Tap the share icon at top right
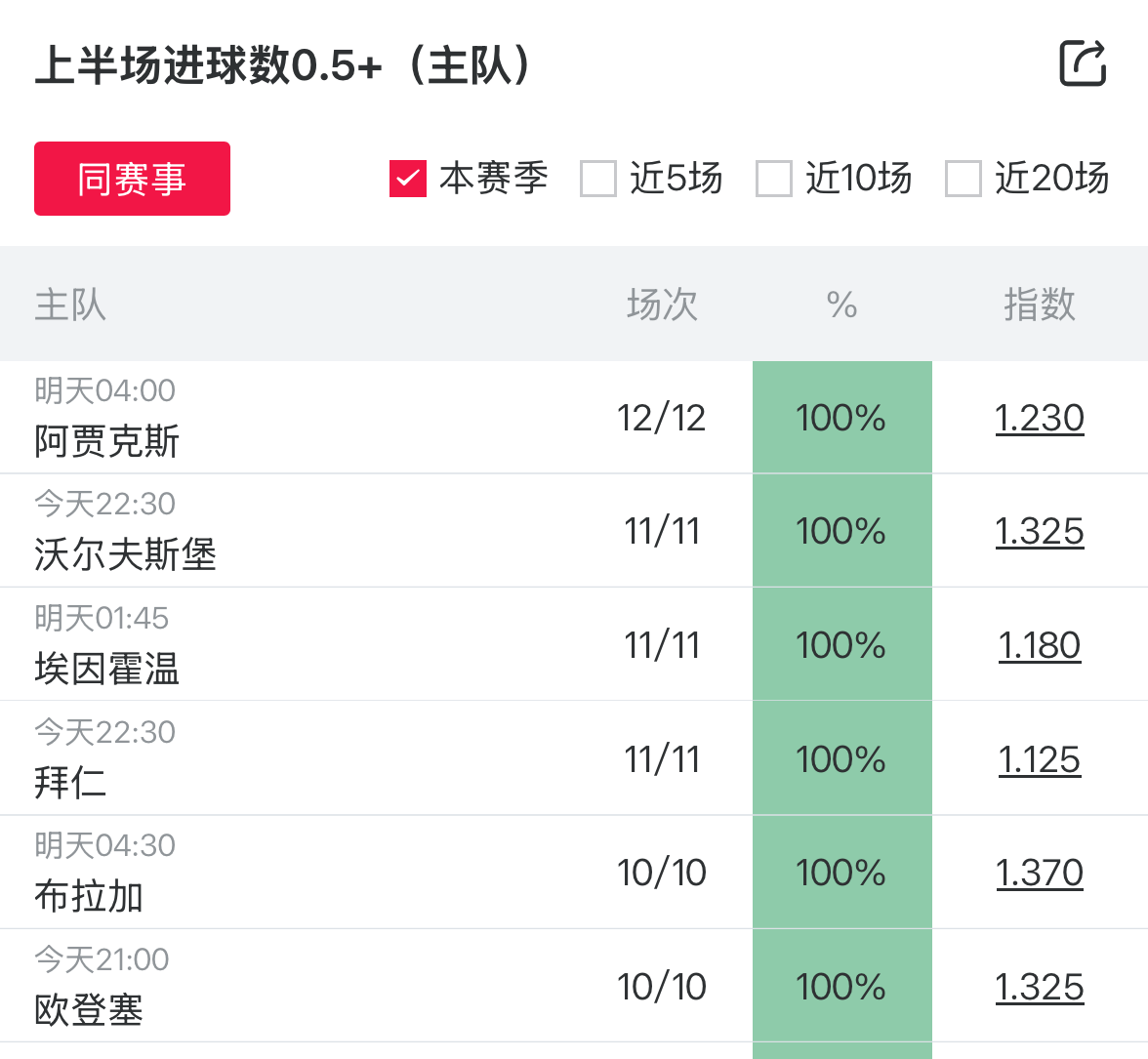1148x1059 pixels. pyautogui.click(x=1083, y=64)
